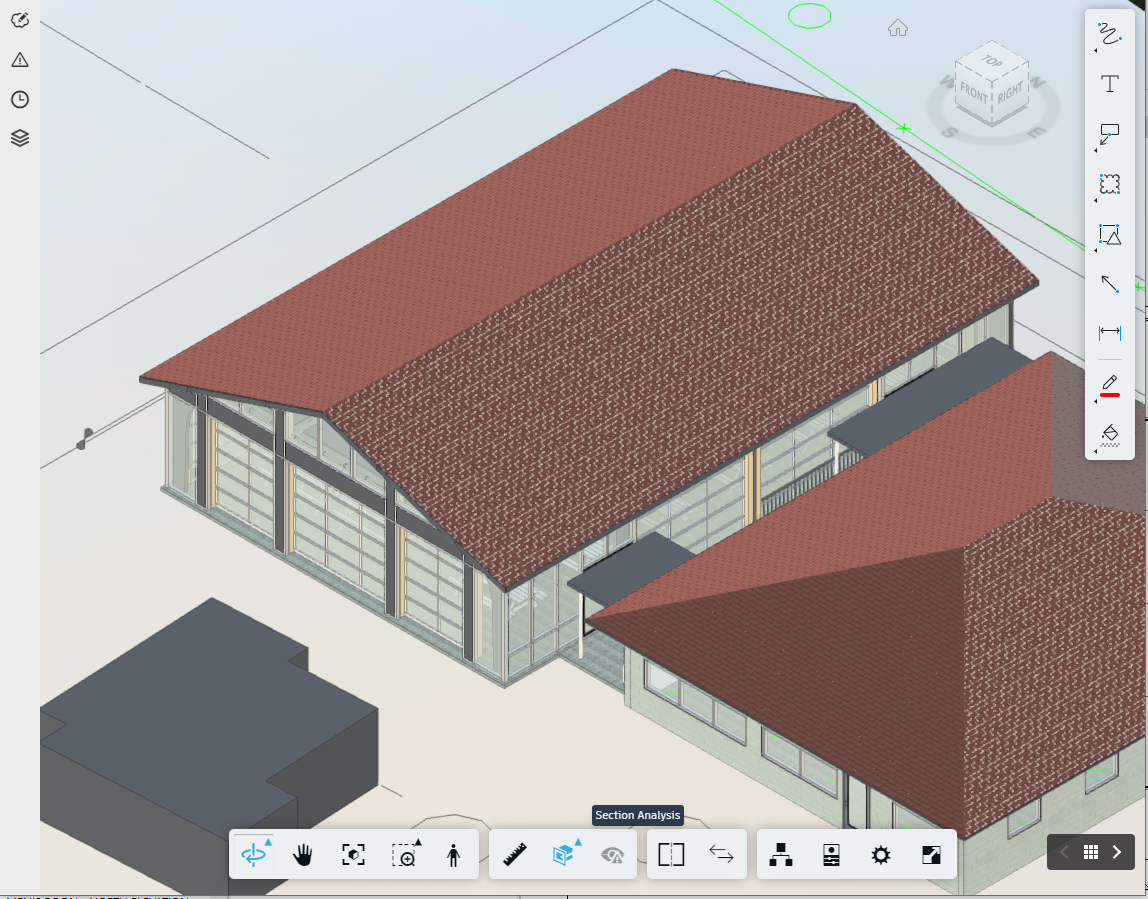The image size is (1148, 899).
Task: Open the Measure tool
Action: (x=513, y=855)
